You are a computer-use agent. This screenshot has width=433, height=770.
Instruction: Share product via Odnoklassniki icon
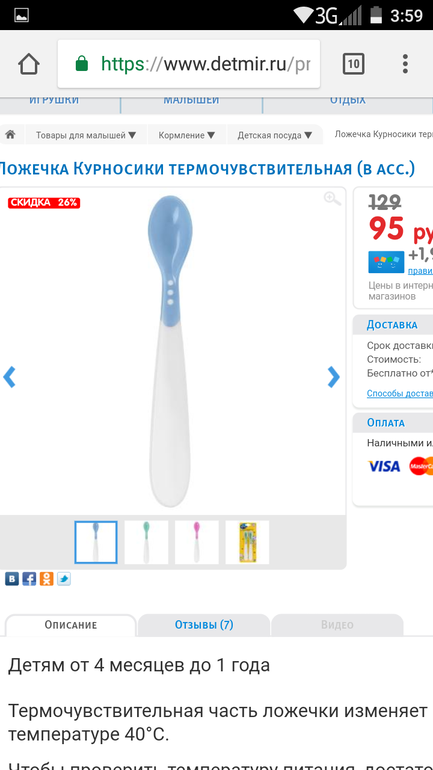click(46, 579)
